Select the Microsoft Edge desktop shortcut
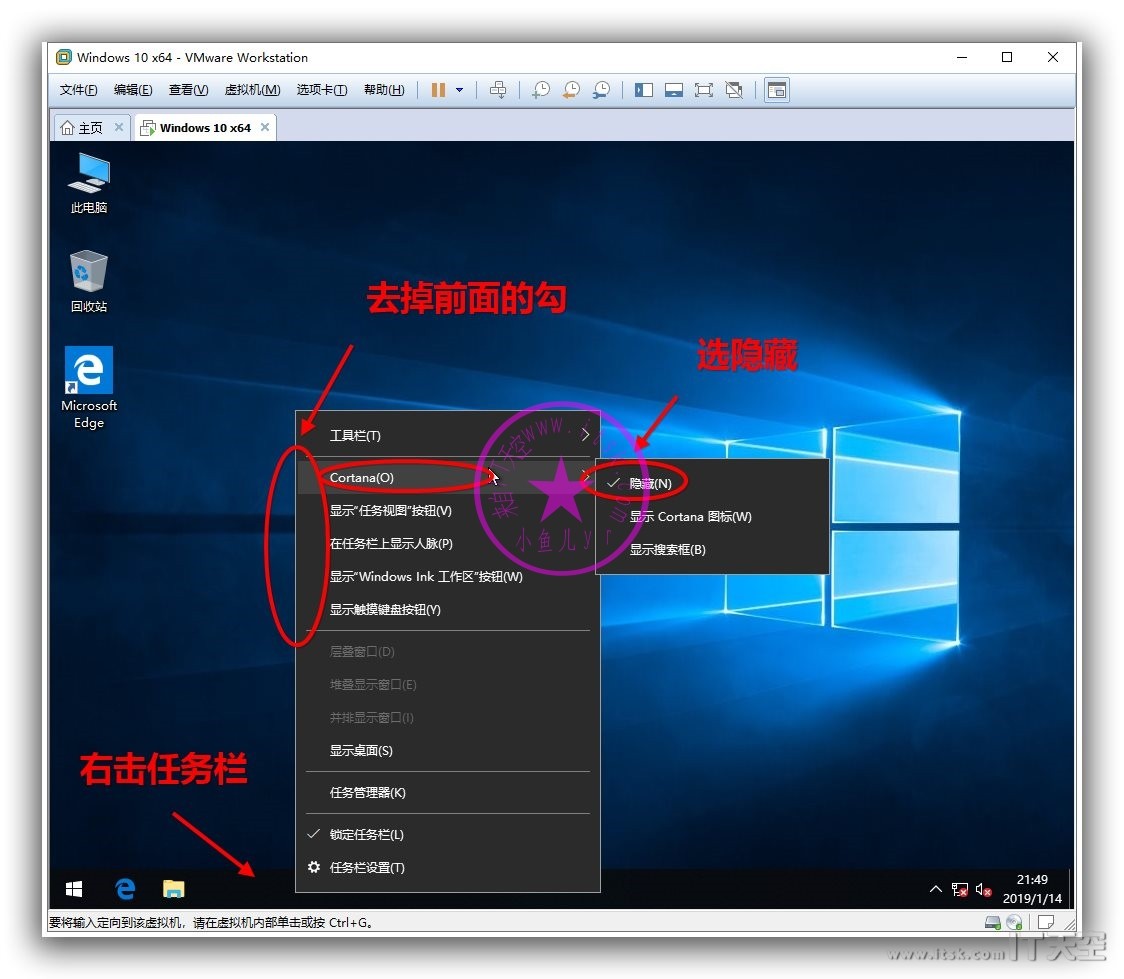The width and height of the screenshot is (1124, 979). click(89, 388)
